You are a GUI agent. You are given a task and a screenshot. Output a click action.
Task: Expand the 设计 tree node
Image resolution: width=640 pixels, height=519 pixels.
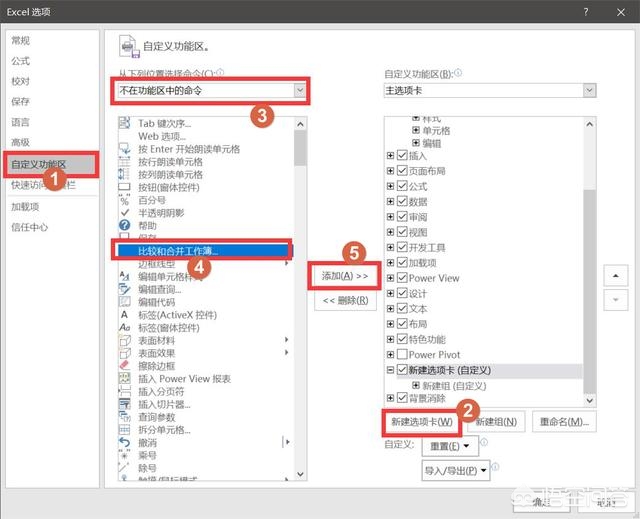click(390, 293)
